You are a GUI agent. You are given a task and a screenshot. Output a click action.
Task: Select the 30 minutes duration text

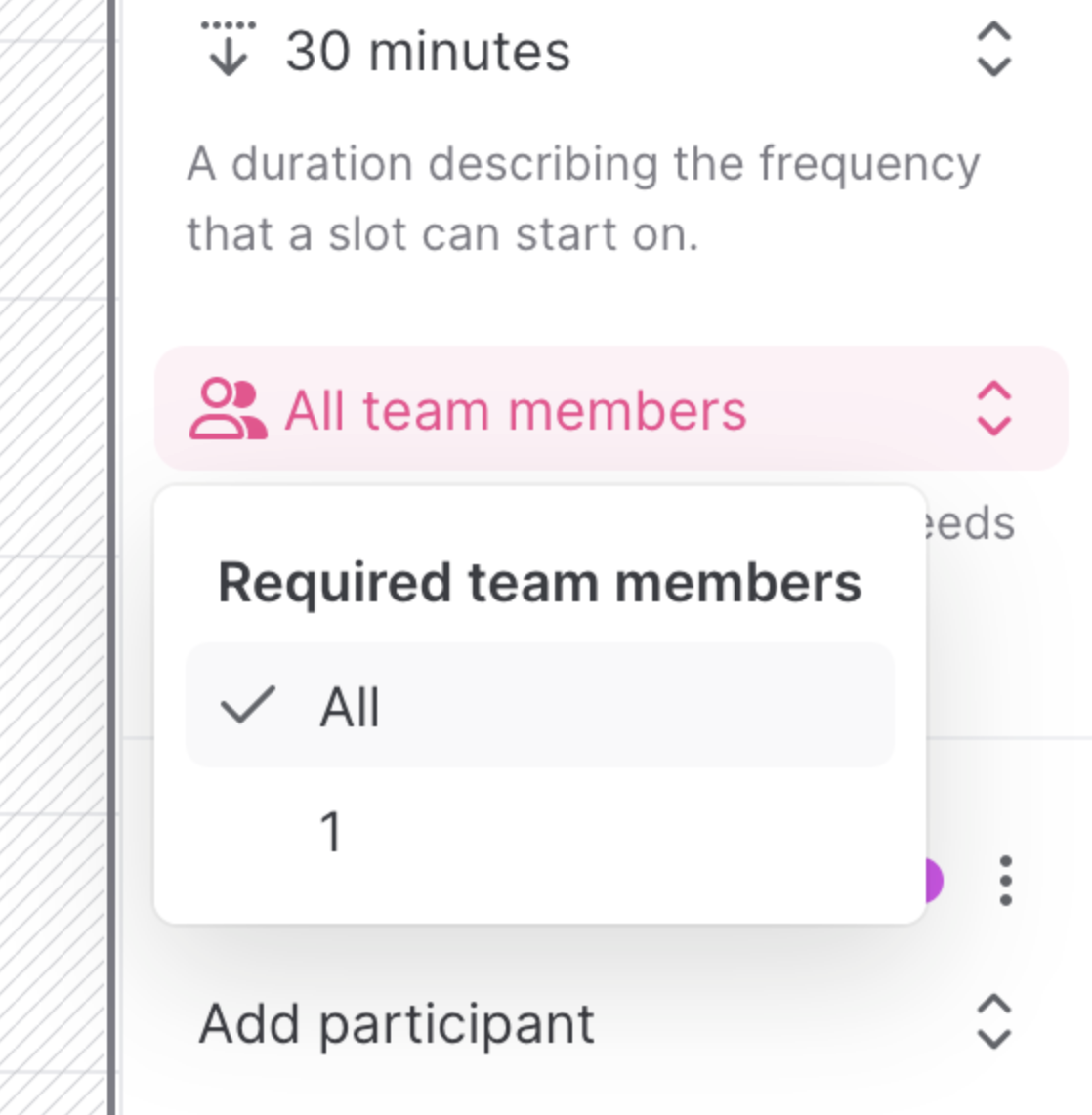(x=428, y=51)
